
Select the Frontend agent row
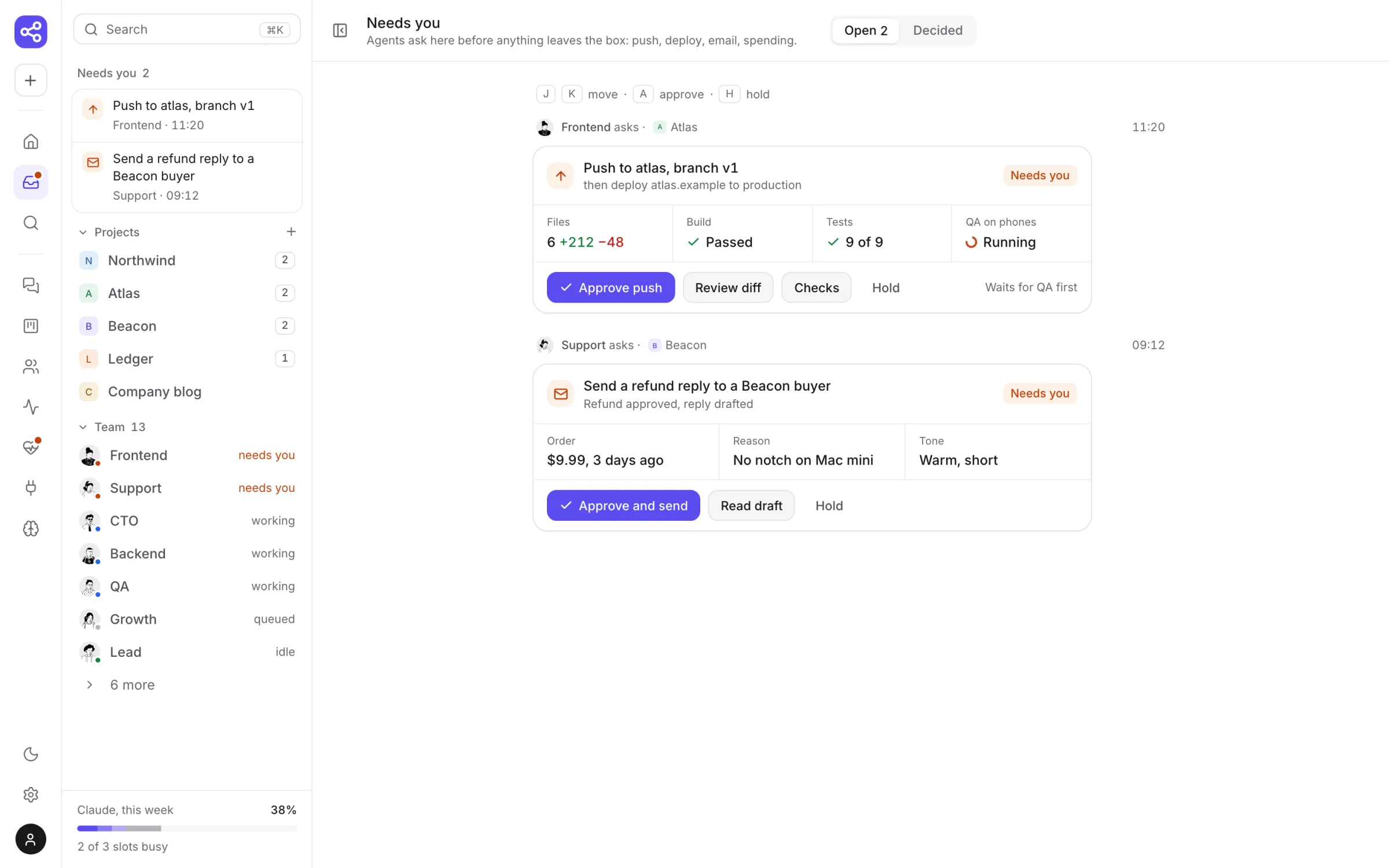187,455
